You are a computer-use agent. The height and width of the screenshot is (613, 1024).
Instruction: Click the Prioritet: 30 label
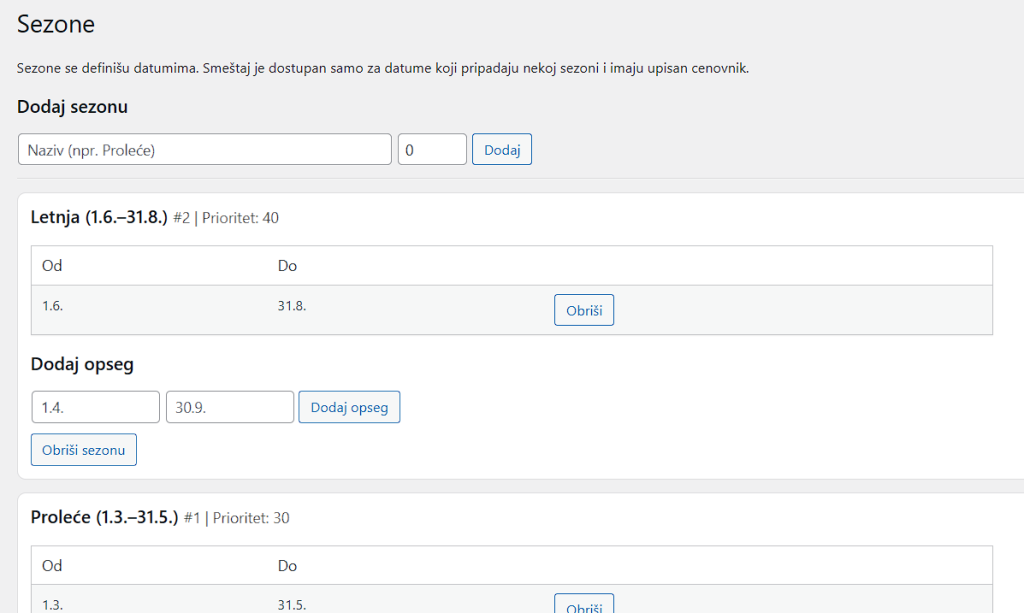click(x=250, y=518)
